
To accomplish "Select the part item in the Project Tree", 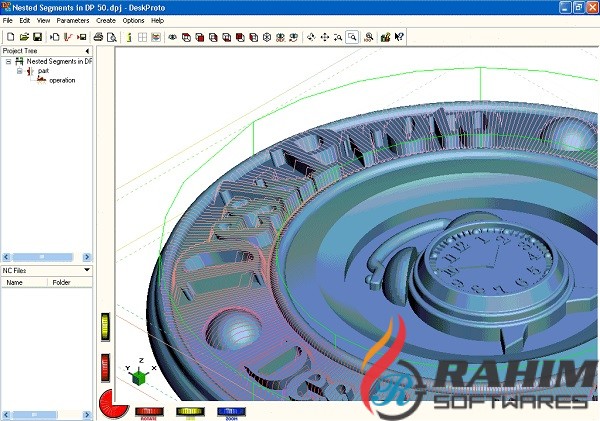I will 43,71.
